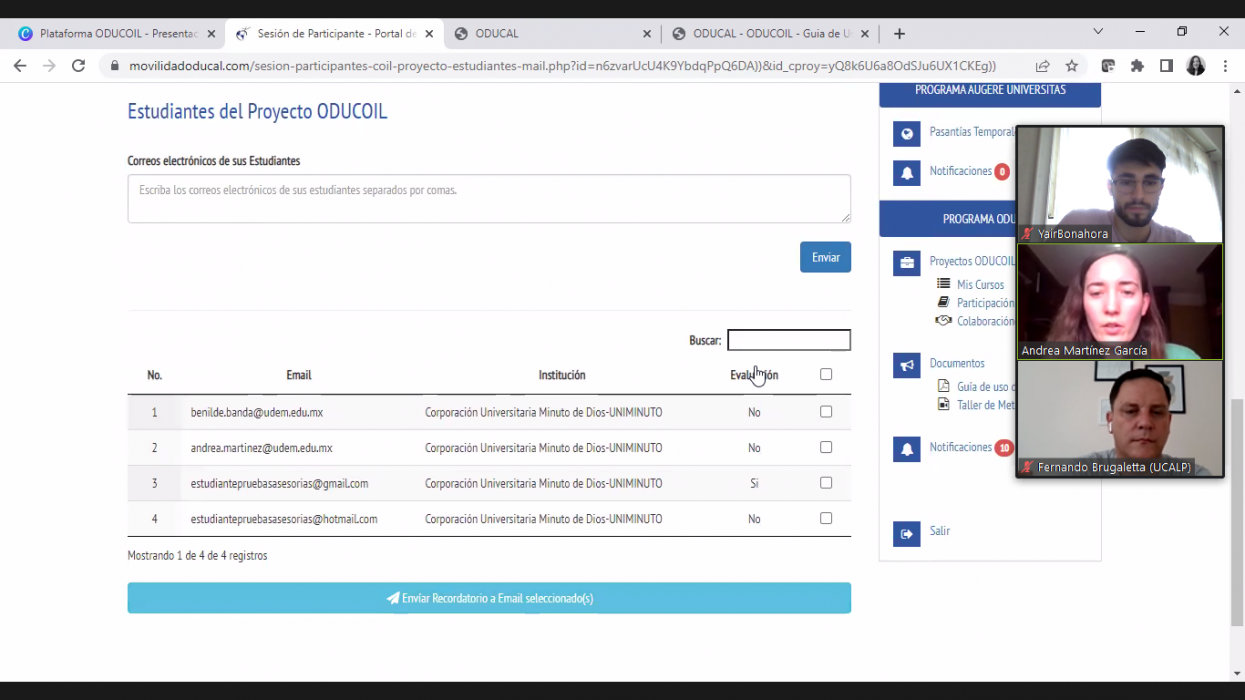Viewport: 1245px width, 700px height.
Task: Reload the page with the refresh icon
Action: tap(78, 66)
